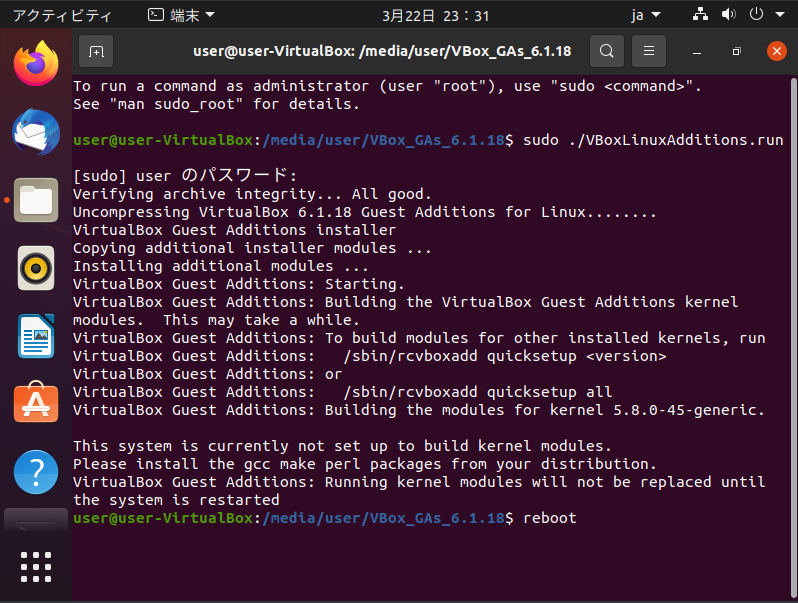Click the terminal vertical scrollbar
The width and height of the screenshot is (798, 603).
pos(793,336)
